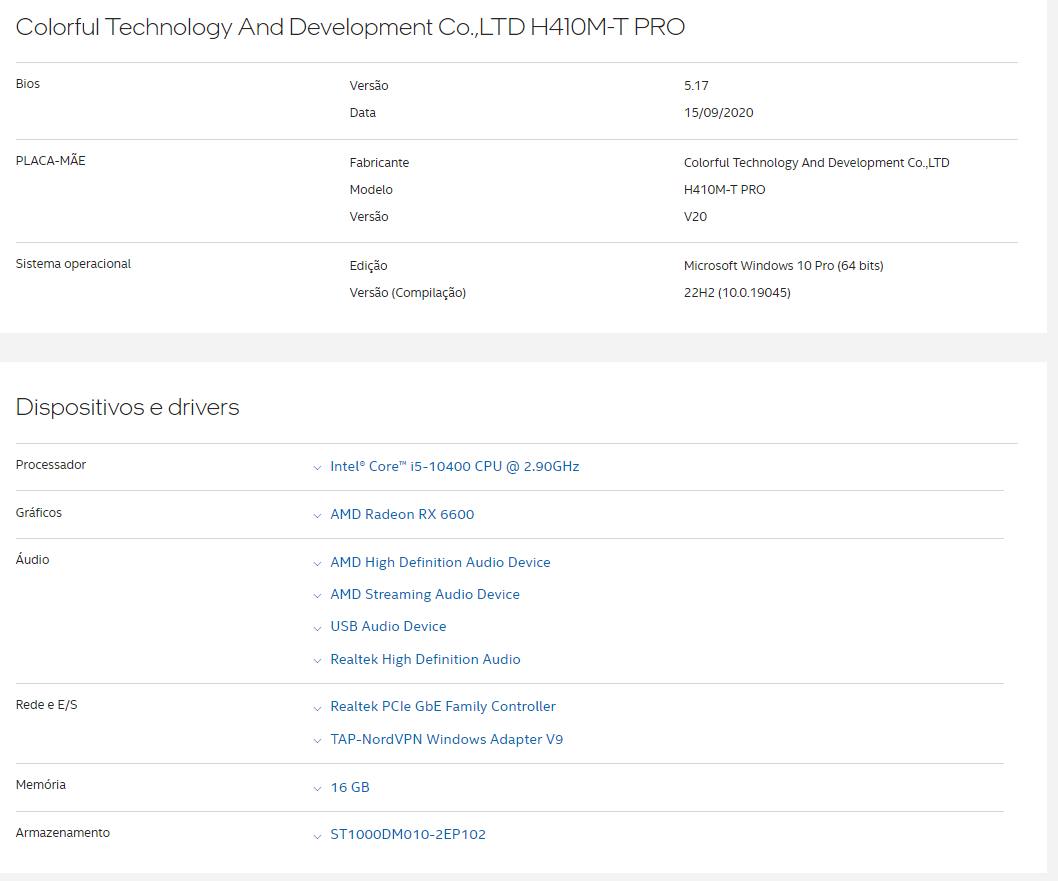
Task: Click the Gráficos row label
Action: click(38, 513)
